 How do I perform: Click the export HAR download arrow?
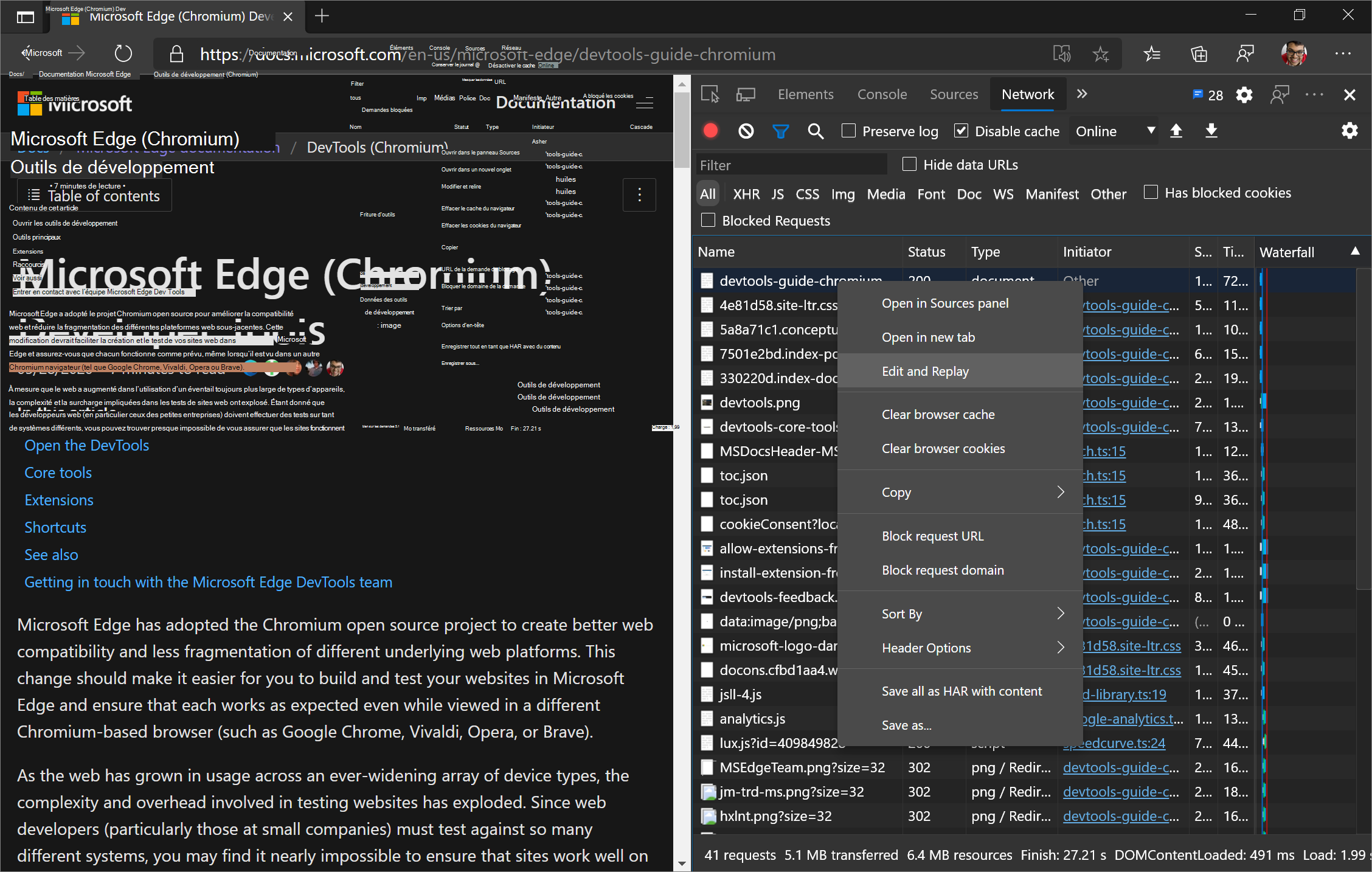1211,131
